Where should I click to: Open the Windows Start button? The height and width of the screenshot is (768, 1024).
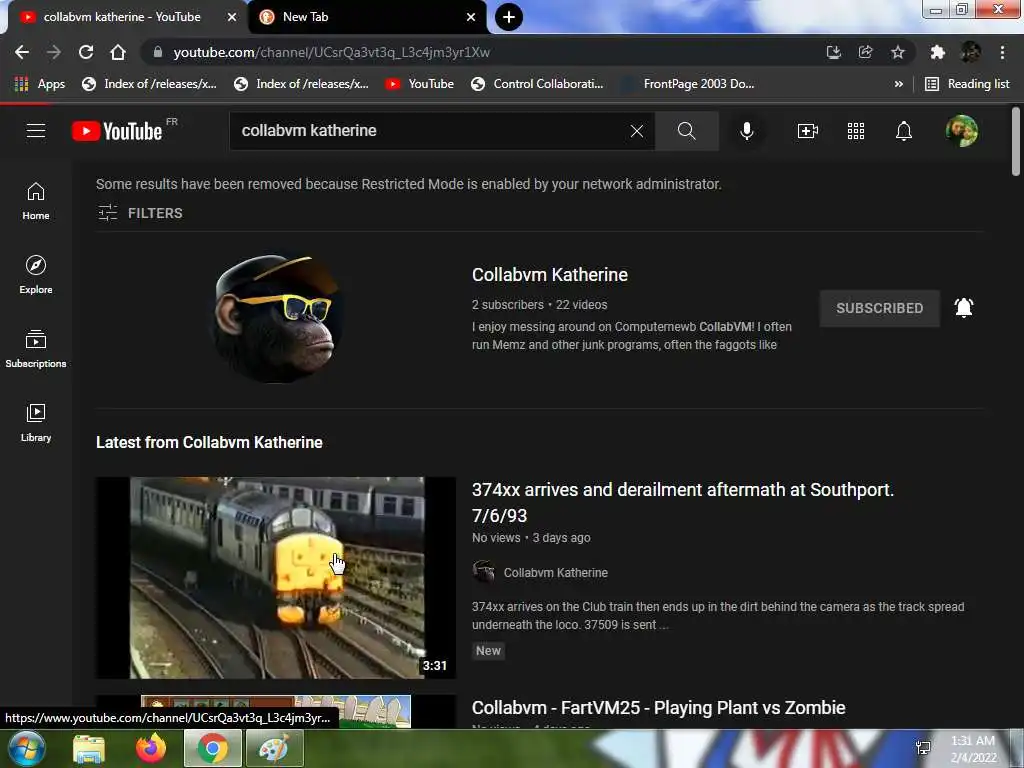click(x=27, y=748)
